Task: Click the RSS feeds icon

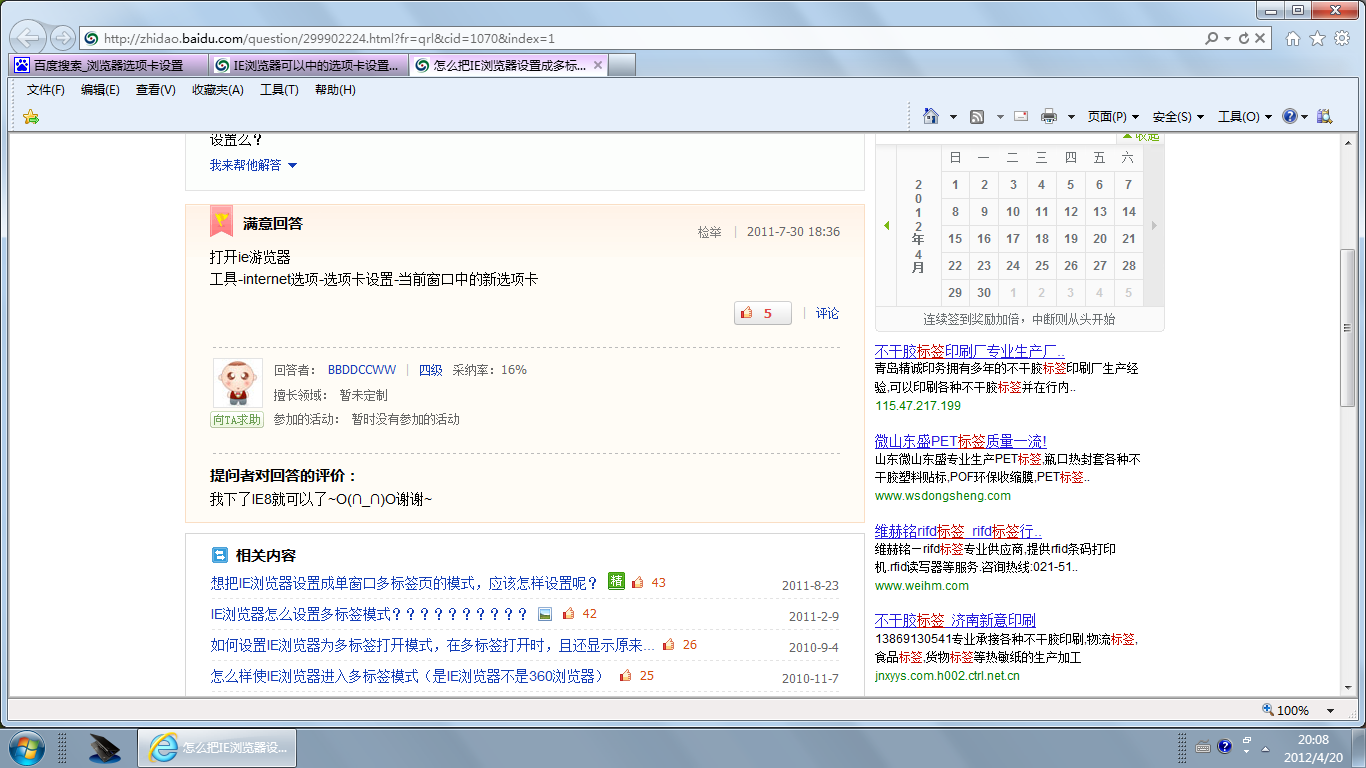Action: pos(977,116)
